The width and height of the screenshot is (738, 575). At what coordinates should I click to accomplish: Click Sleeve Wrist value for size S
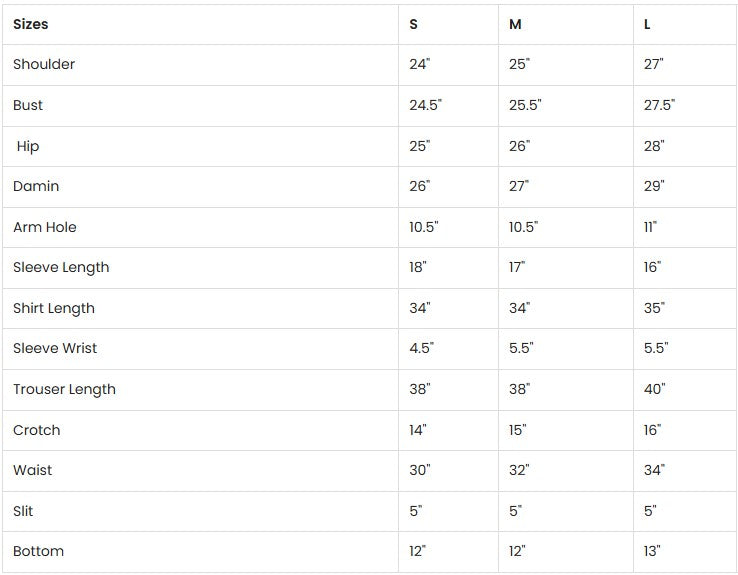coord(421,348)
